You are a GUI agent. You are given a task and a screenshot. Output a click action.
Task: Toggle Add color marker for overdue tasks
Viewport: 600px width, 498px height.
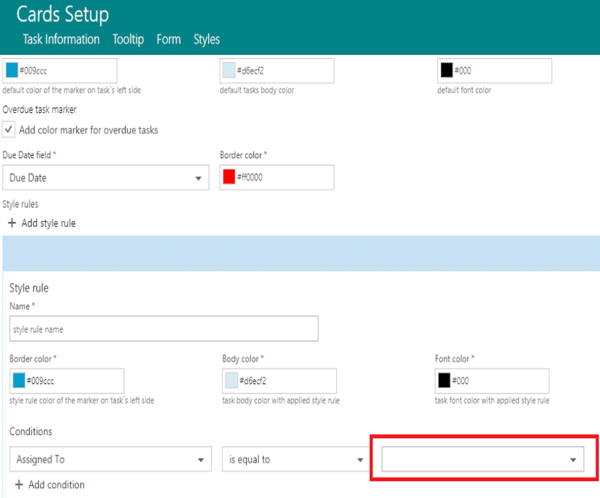pos(8,129)
